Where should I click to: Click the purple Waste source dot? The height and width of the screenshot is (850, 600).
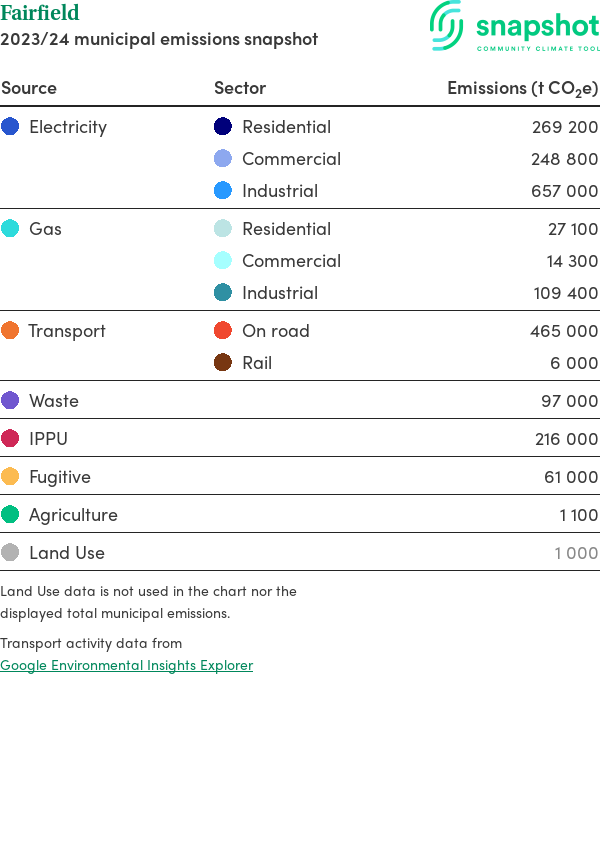click(x=10, y=400)
